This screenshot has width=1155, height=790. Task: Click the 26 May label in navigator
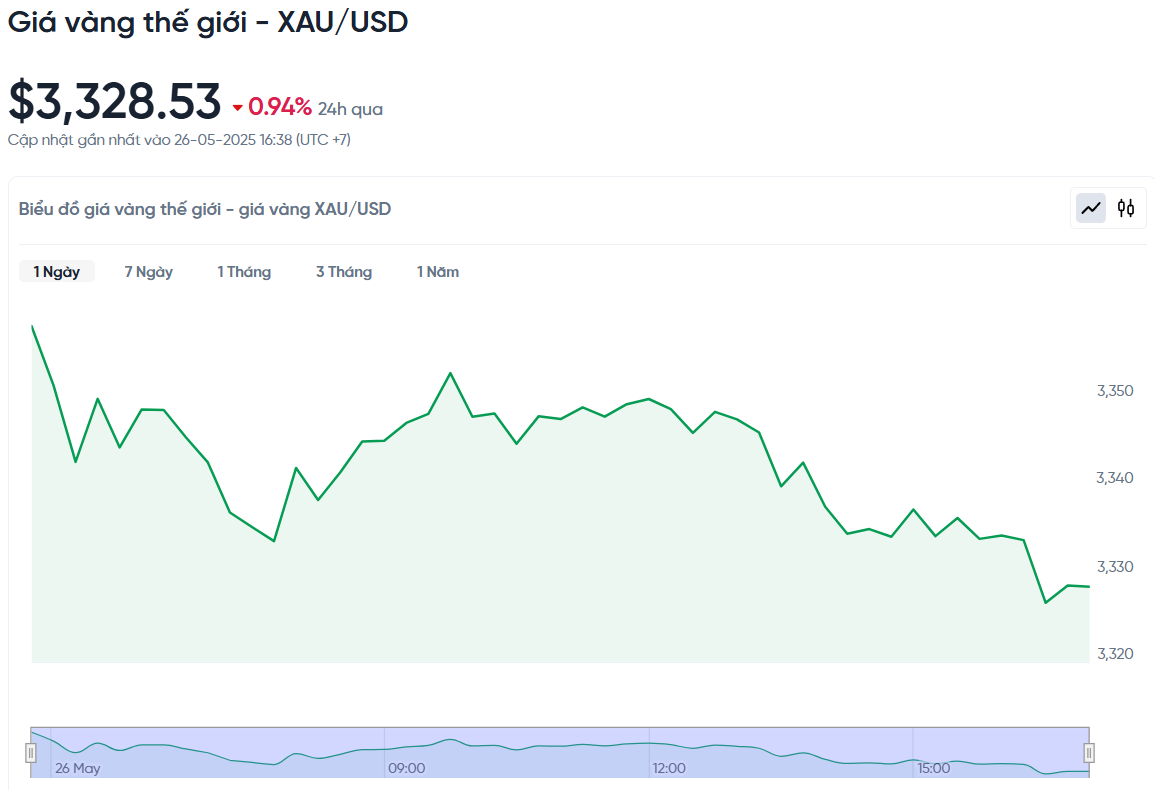coord(77,768)
